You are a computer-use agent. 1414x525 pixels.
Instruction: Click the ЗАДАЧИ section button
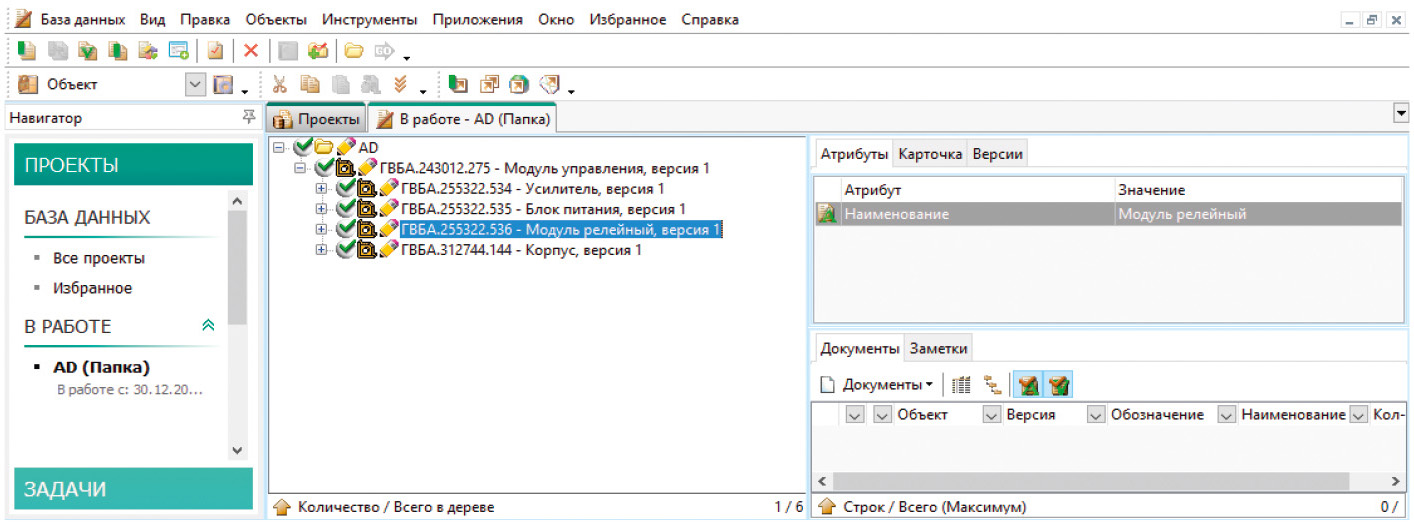(133, 489)
